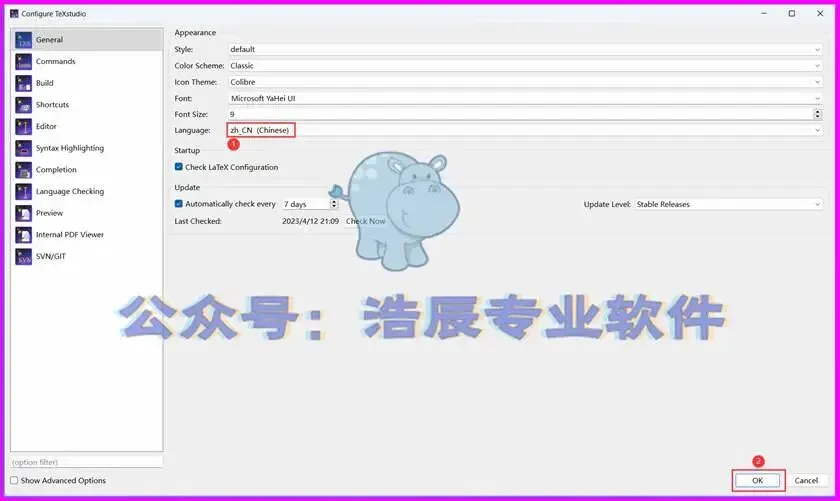Click the Editor category icon
This screenshot has height=501, width=840.
[24, 126]
